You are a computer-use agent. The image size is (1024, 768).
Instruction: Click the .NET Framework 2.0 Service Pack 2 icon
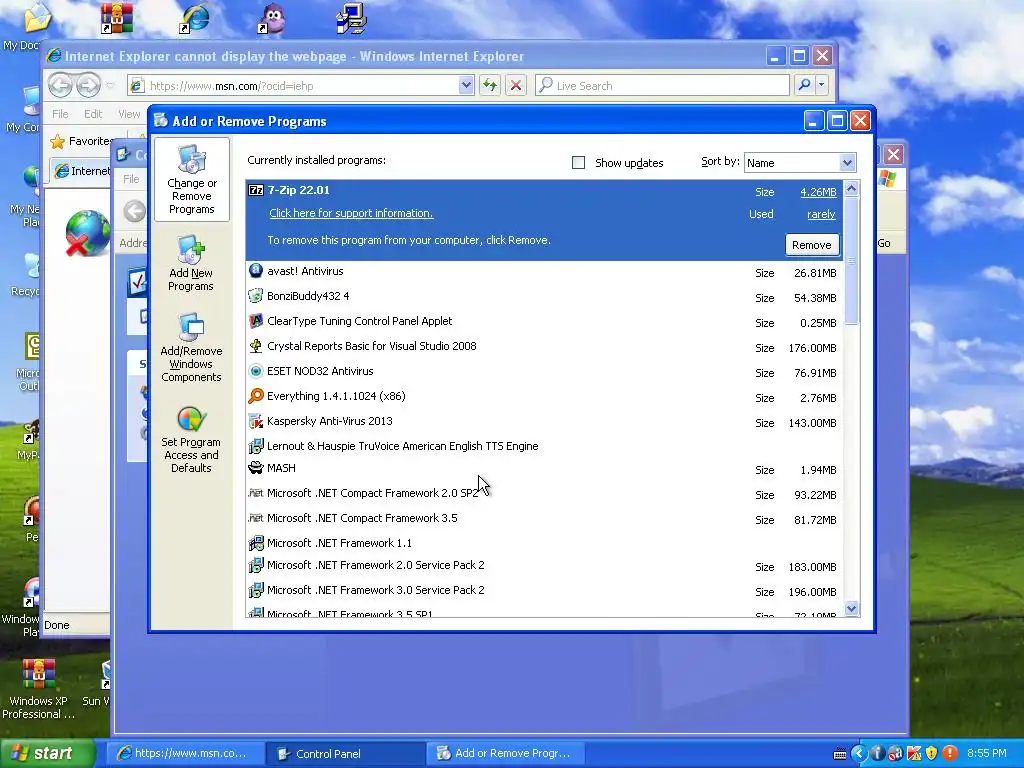pos(256,565)
